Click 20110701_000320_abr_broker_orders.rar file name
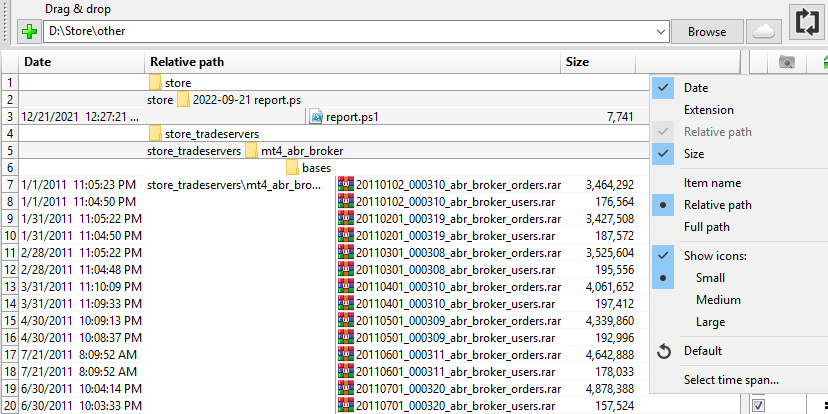Image resolution: width=828 pixels, height=414 pixels. coord(458,389)
